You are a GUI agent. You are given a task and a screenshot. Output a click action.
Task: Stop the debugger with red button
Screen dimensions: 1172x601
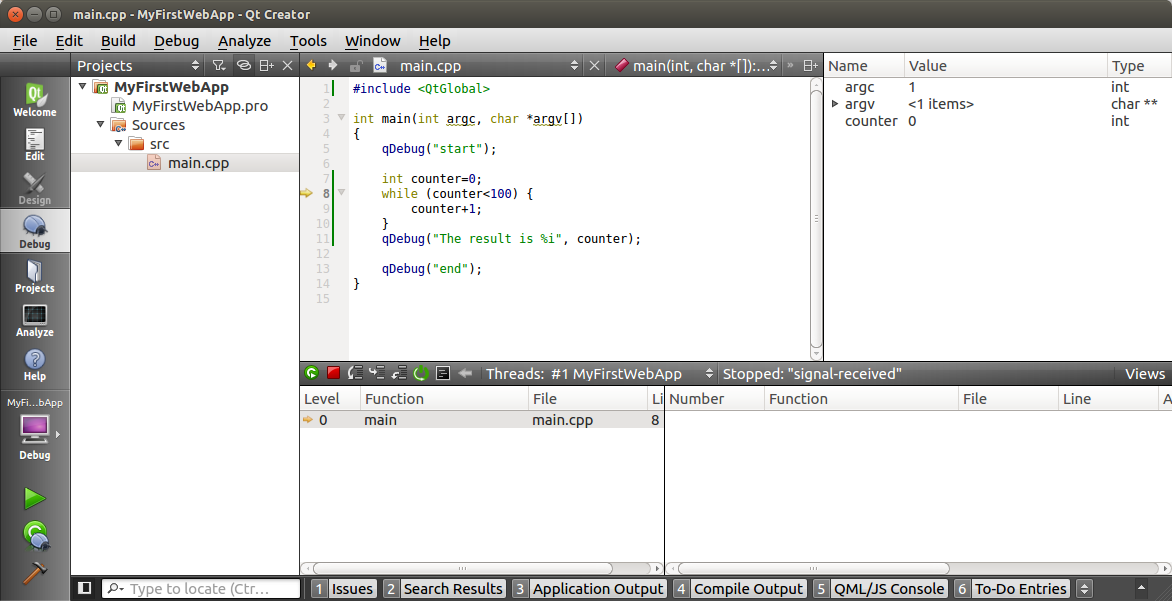coord(333,372)
